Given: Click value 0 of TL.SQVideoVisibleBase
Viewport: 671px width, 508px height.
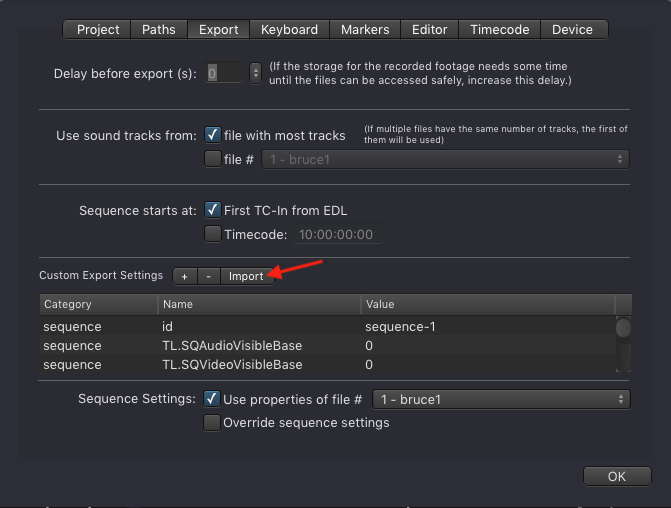Looking at the screenshot, I should tap(369, 365).
